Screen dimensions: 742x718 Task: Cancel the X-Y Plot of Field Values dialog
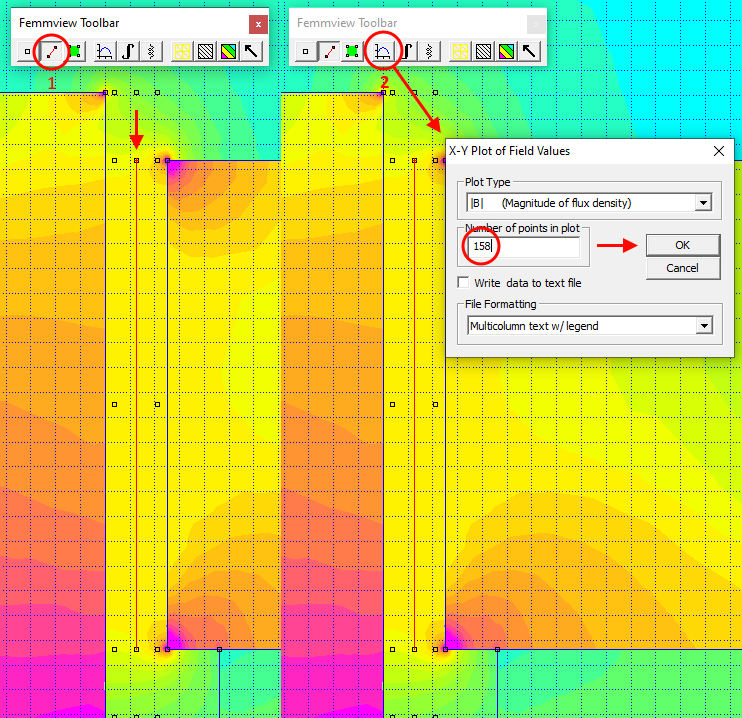pyautogui.click(x=682, y=268)
